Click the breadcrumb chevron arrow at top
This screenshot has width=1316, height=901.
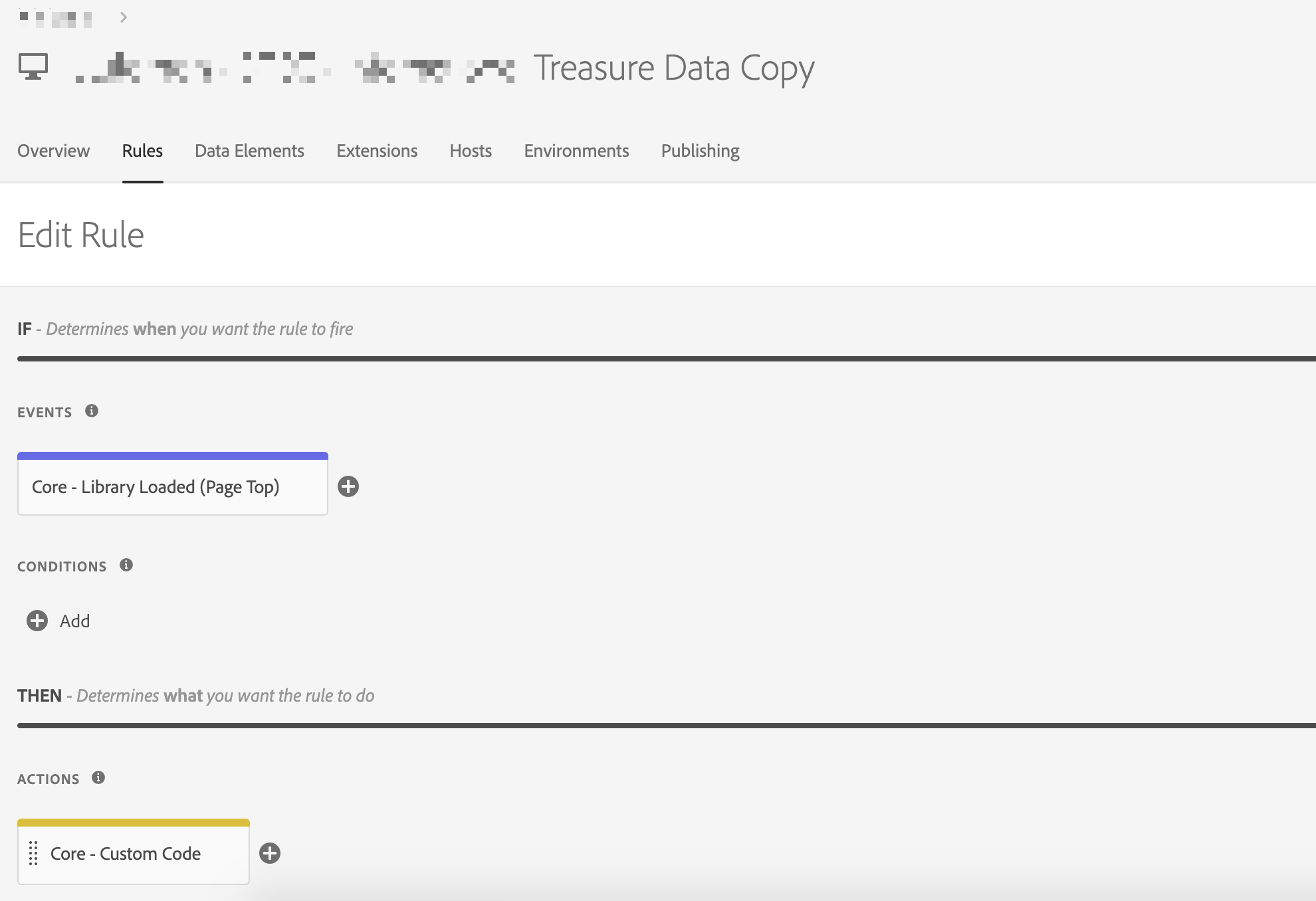tap(124, 17)
